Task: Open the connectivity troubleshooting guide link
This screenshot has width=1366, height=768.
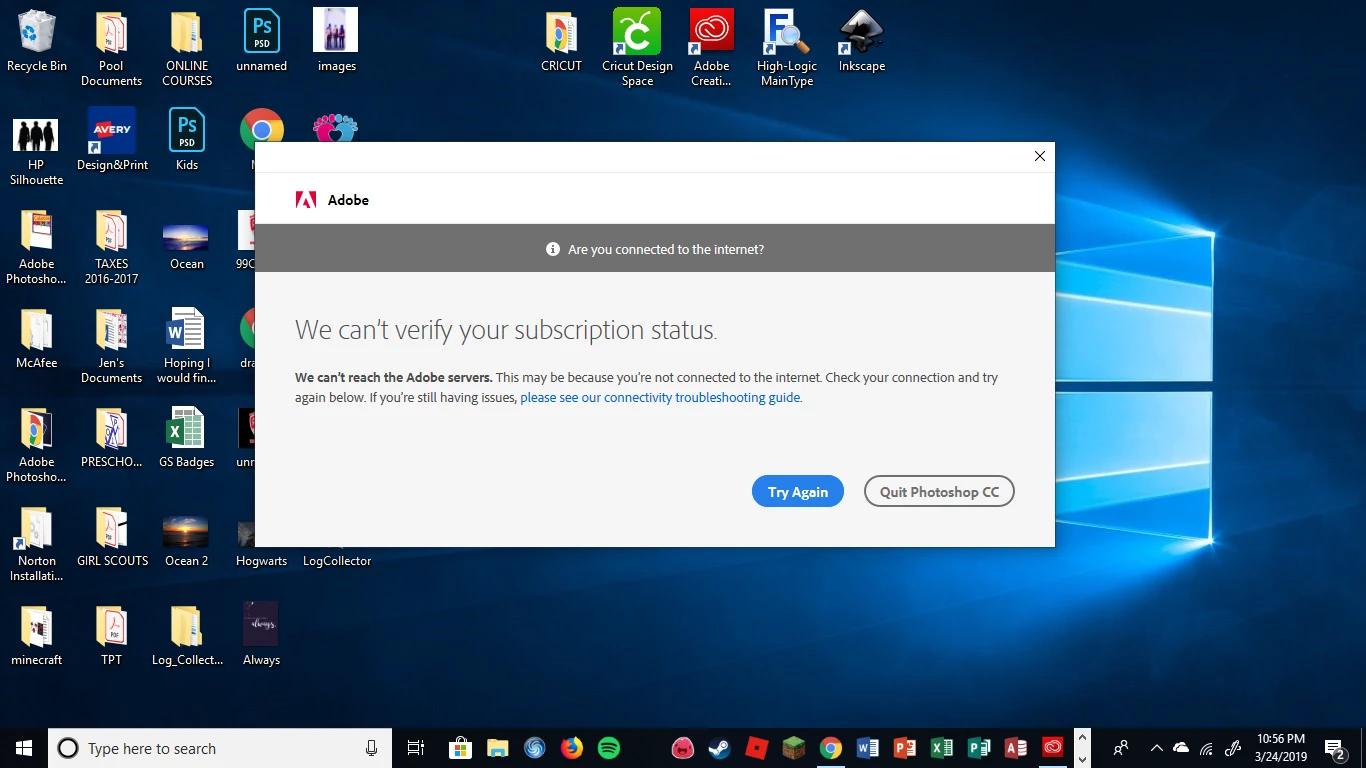Action: pos(660,397)
